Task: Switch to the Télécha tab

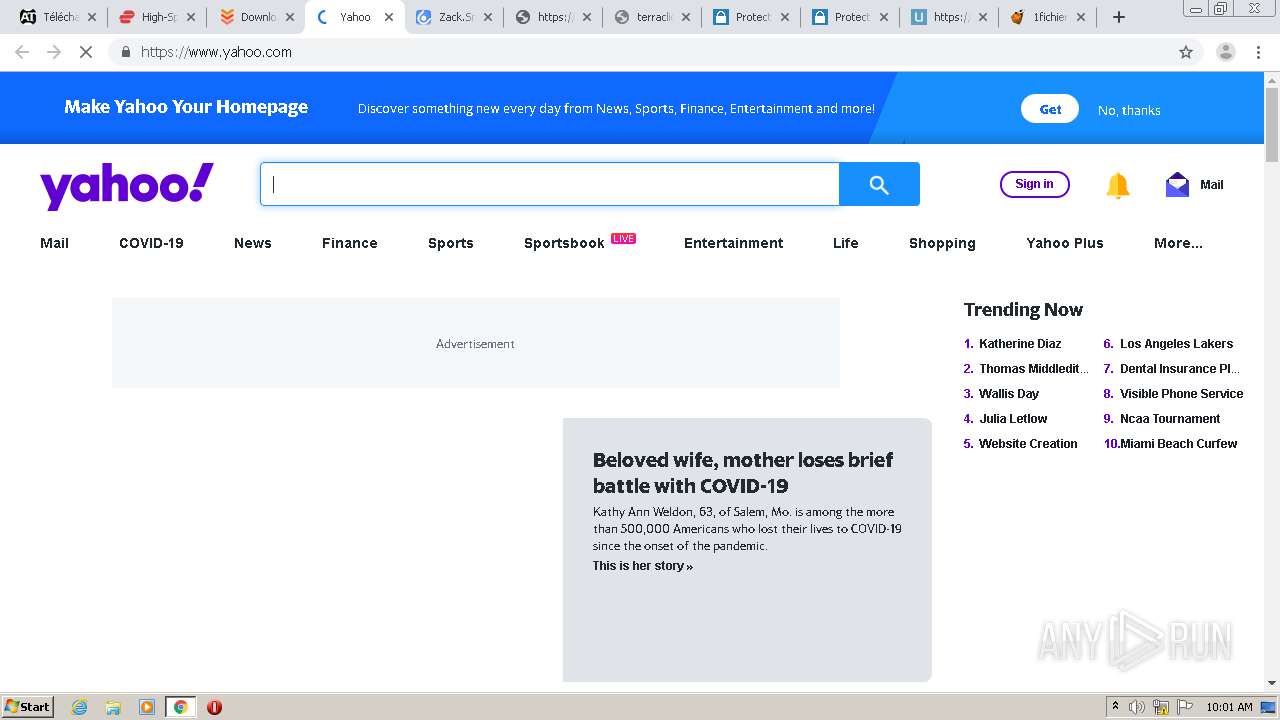Action: (x=59, y=17)
